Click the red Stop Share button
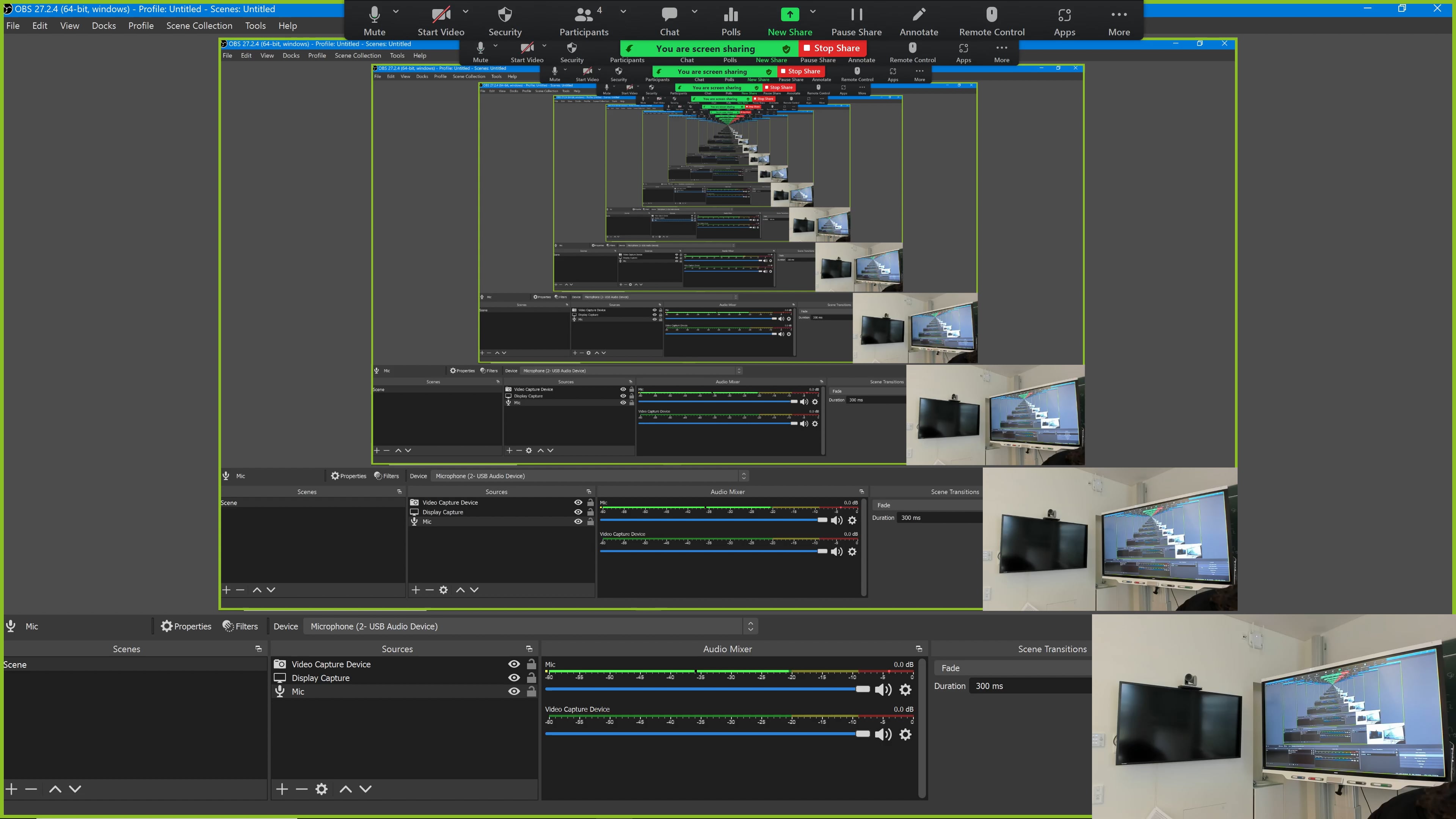Viewport: 1456px width, 819px height. (x=832, y=48)
